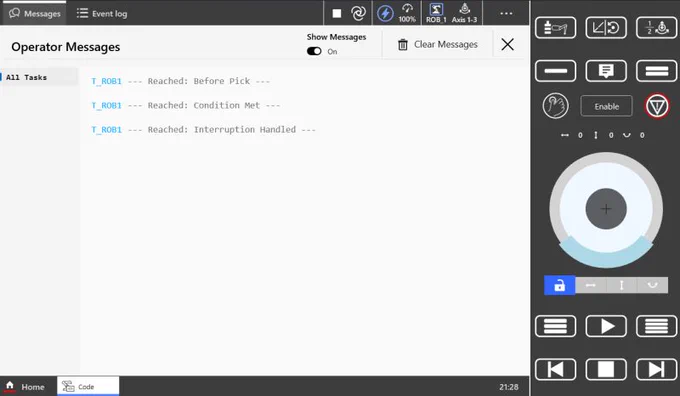Screen dimensions: 680x396
Task: Click the Enable button
Action: (x=606, y=106)
